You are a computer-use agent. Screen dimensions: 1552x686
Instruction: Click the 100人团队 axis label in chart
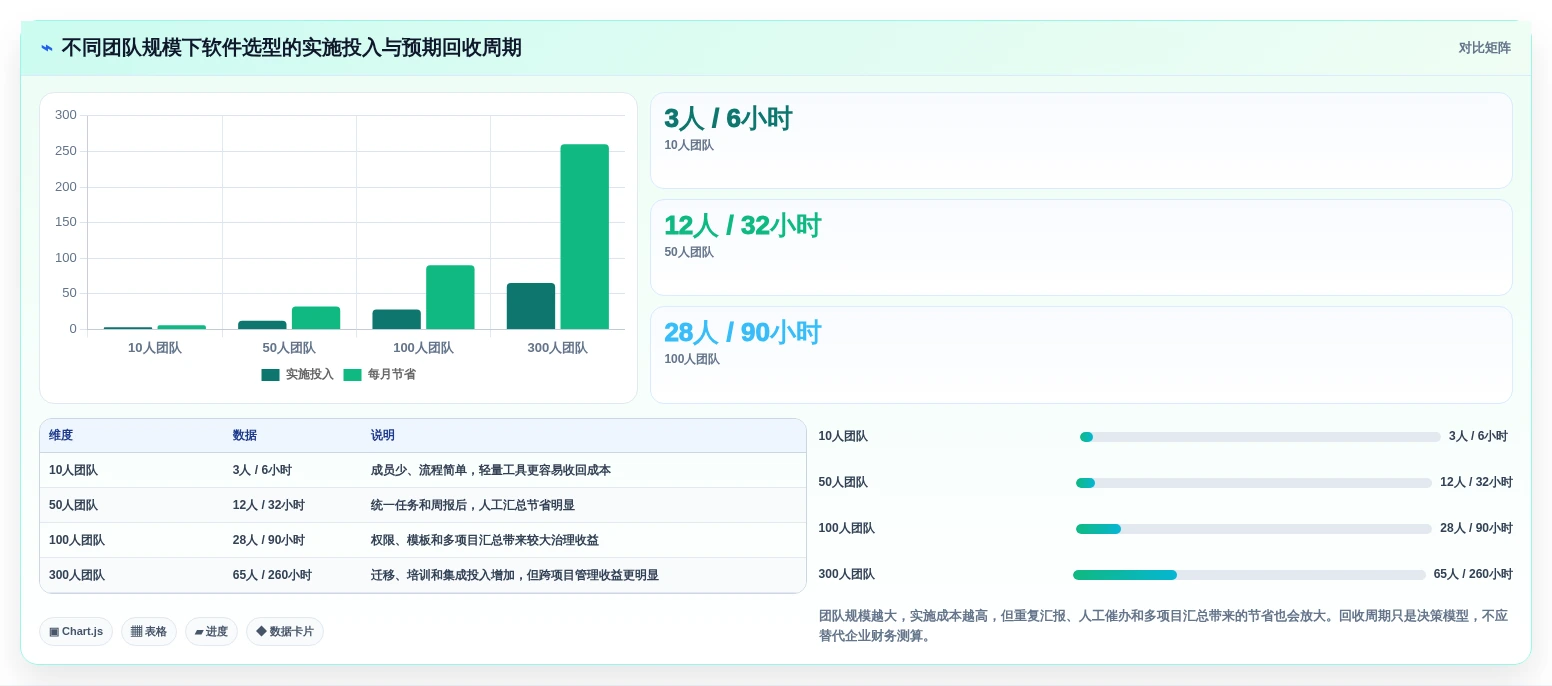(x=423, y=348)
